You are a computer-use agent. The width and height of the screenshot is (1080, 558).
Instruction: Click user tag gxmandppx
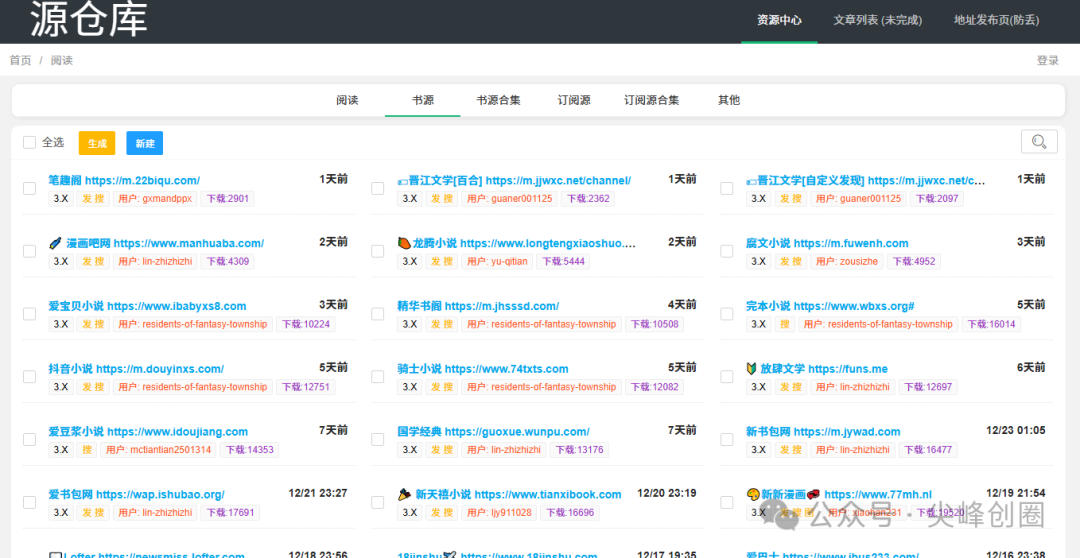(155, 199)
